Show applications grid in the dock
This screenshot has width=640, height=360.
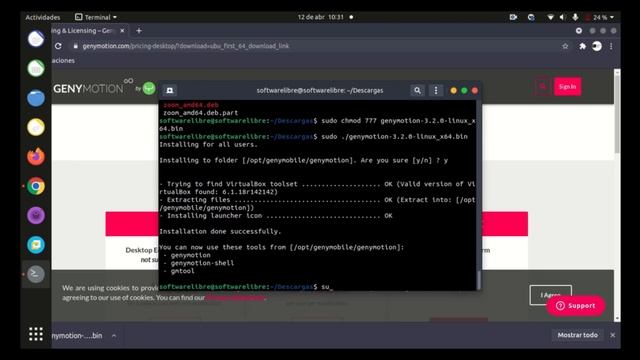point(36,334)
